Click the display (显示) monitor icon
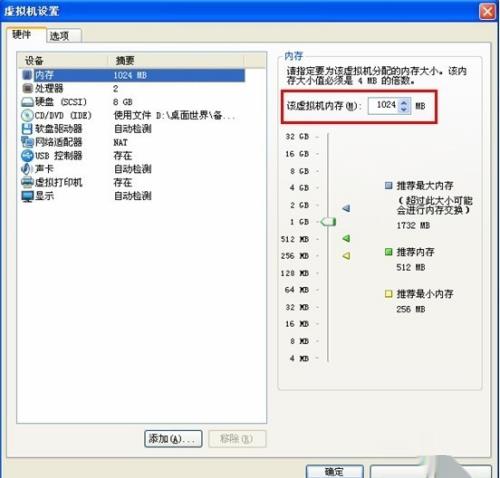Screen dimensions: 500x478 tap(27, 196)
